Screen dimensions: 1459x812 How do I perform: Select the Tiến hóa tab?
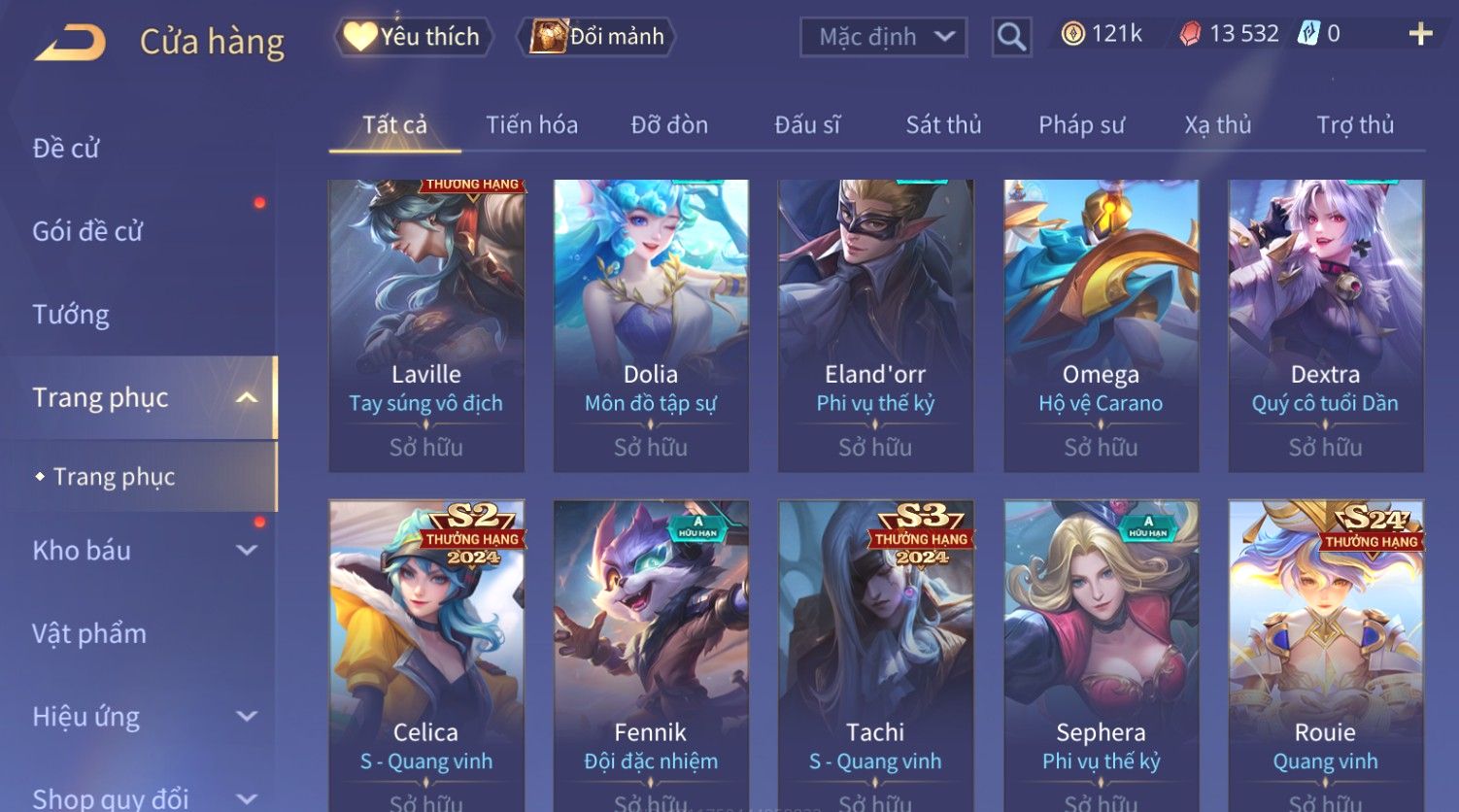(x=531, y=124)
